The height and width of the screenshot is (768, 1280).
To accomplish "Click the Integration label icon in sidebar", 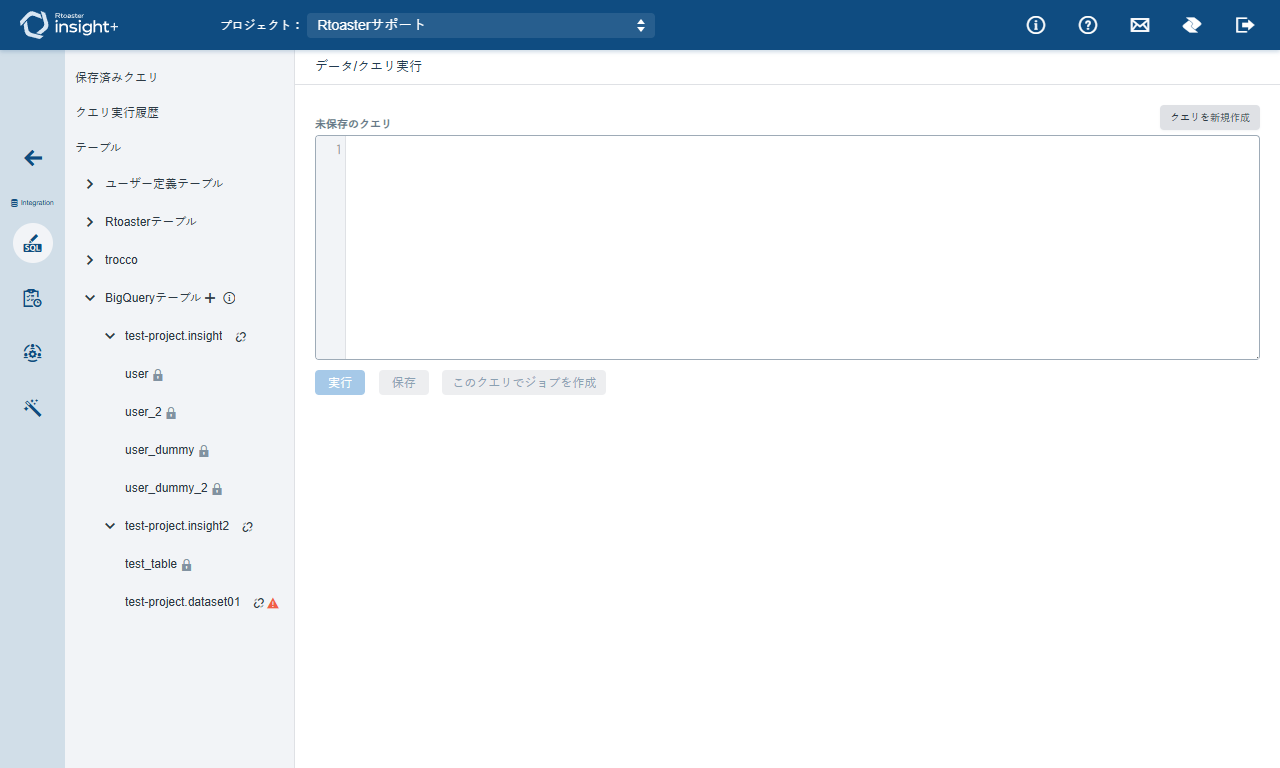I will tap(32, 203).
